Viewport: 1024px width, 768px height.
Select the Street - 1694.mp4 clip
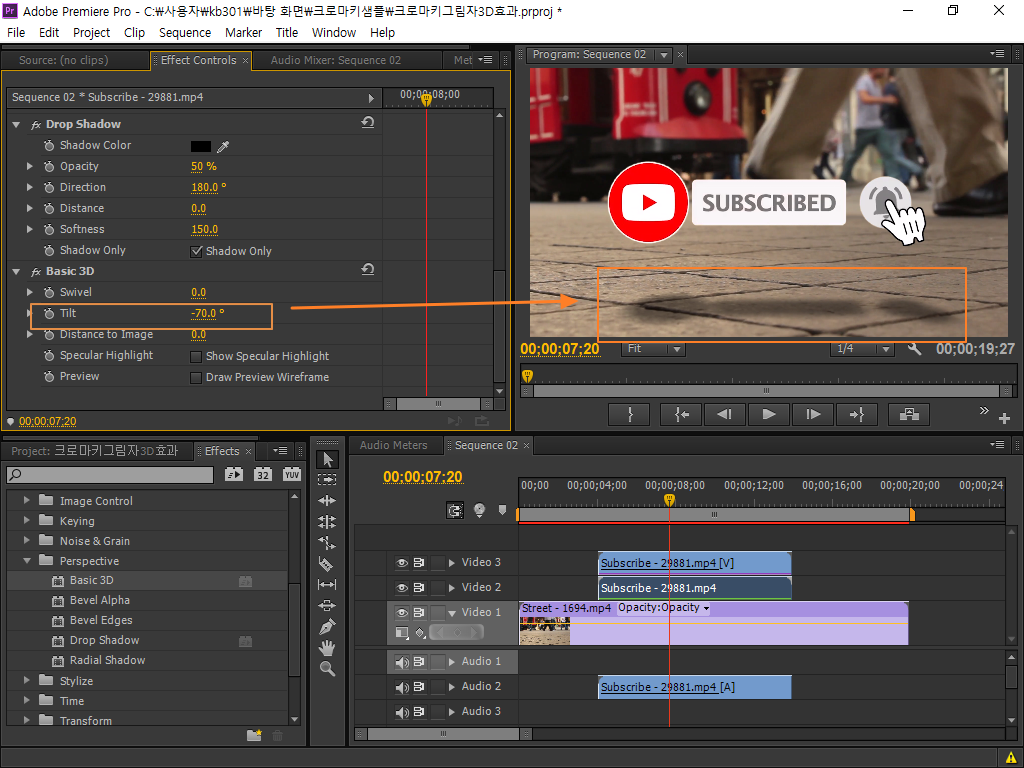713,624
